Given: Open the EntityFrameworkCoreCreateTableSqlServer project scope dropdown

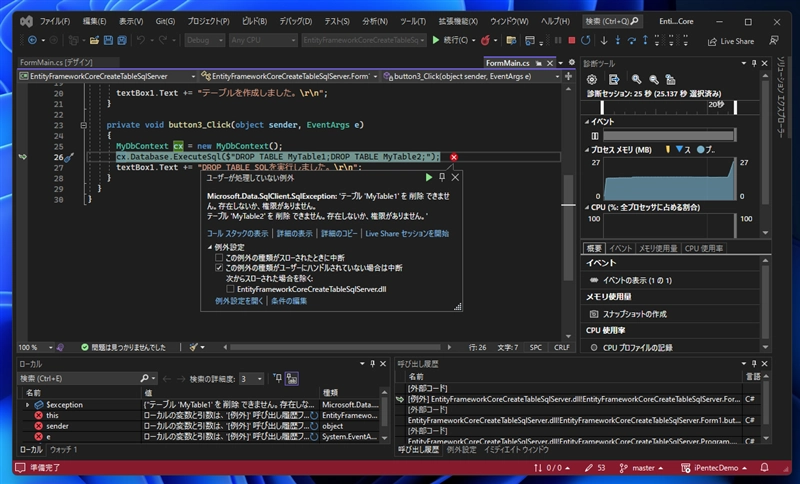Looking at the screenshot, I should tap(107, 76).
